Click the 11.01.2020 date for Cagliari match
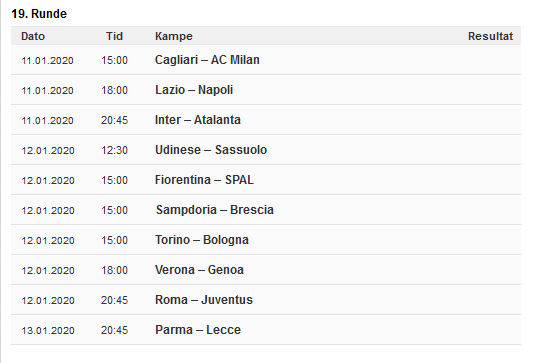The width and height of the screenshot is (550, 363). [x=47, y=60]
